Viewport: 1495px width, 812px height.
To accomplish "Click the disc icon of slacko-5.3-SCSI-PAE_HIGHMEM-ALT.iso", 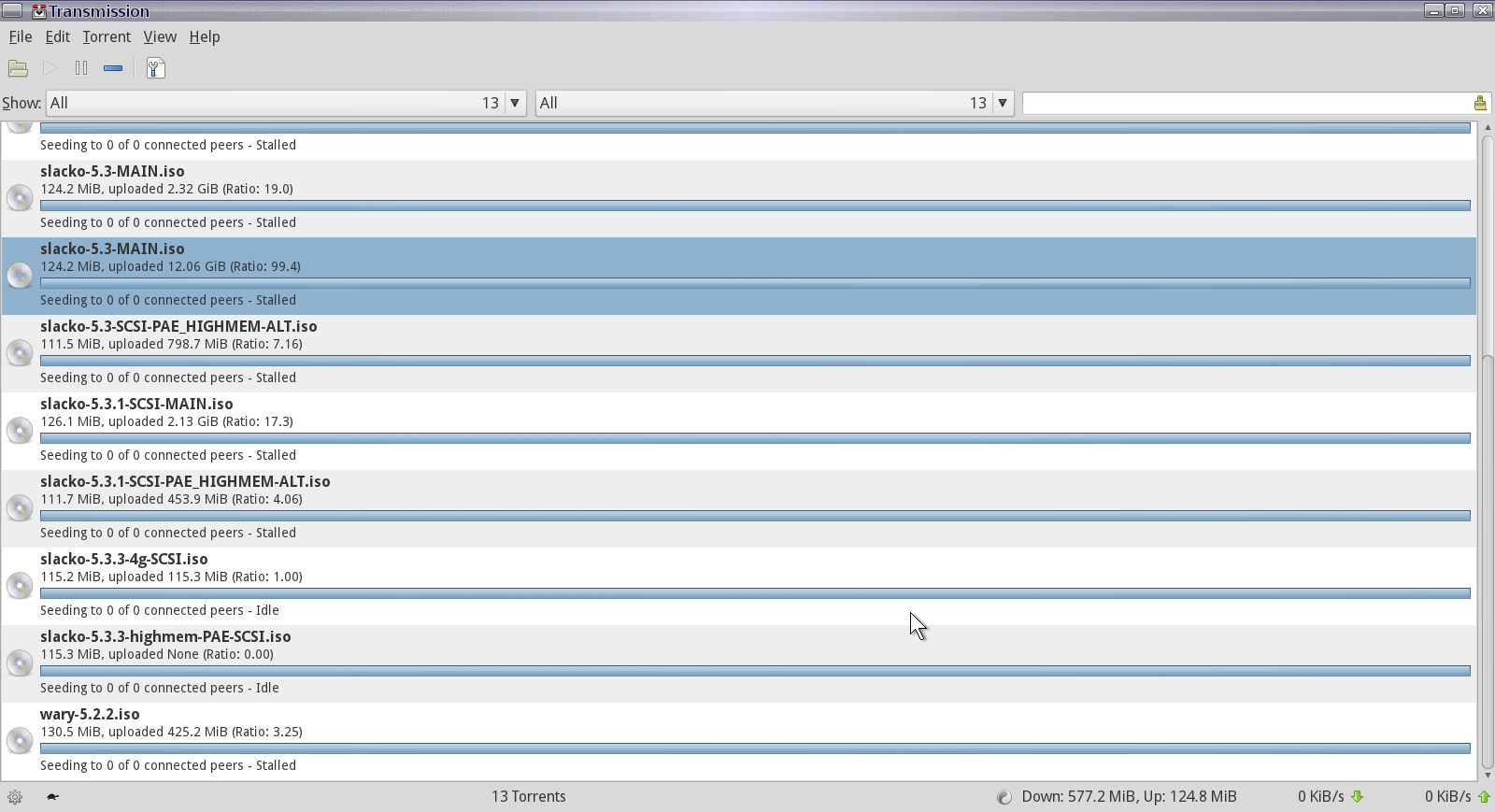I will (20, 352).
